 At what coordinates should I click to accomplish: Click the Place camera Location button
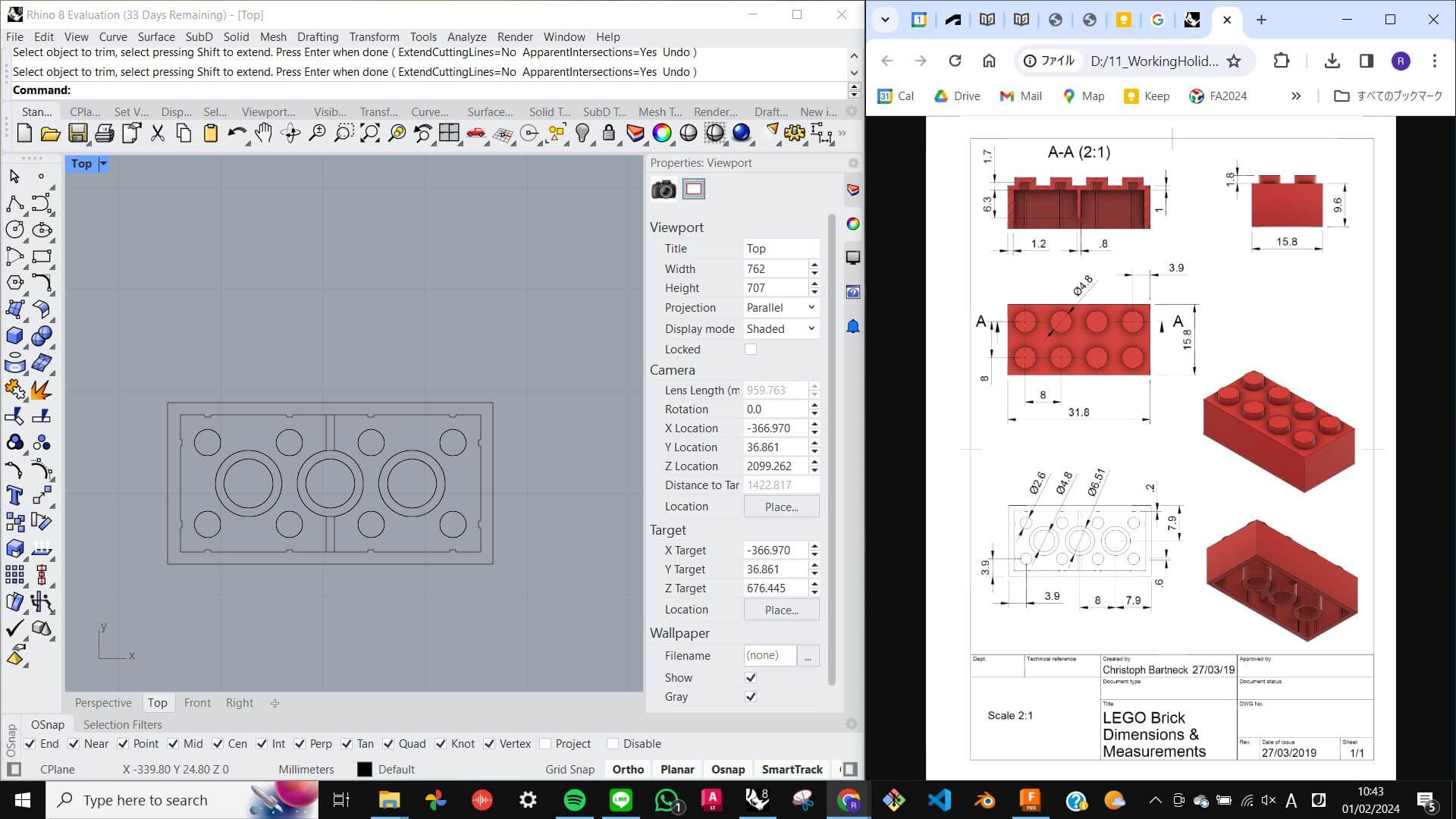pyautogui.click(x=780, y=506)
